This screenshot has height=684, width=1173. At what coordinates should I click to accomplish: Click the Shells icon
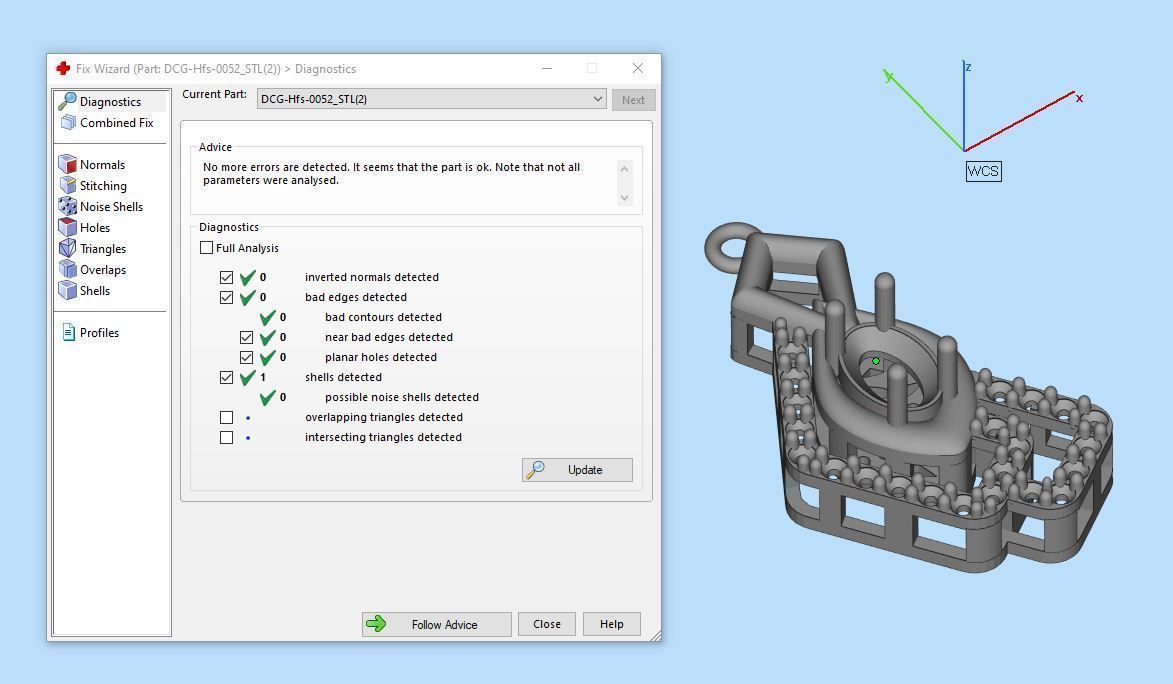(67, 290)
